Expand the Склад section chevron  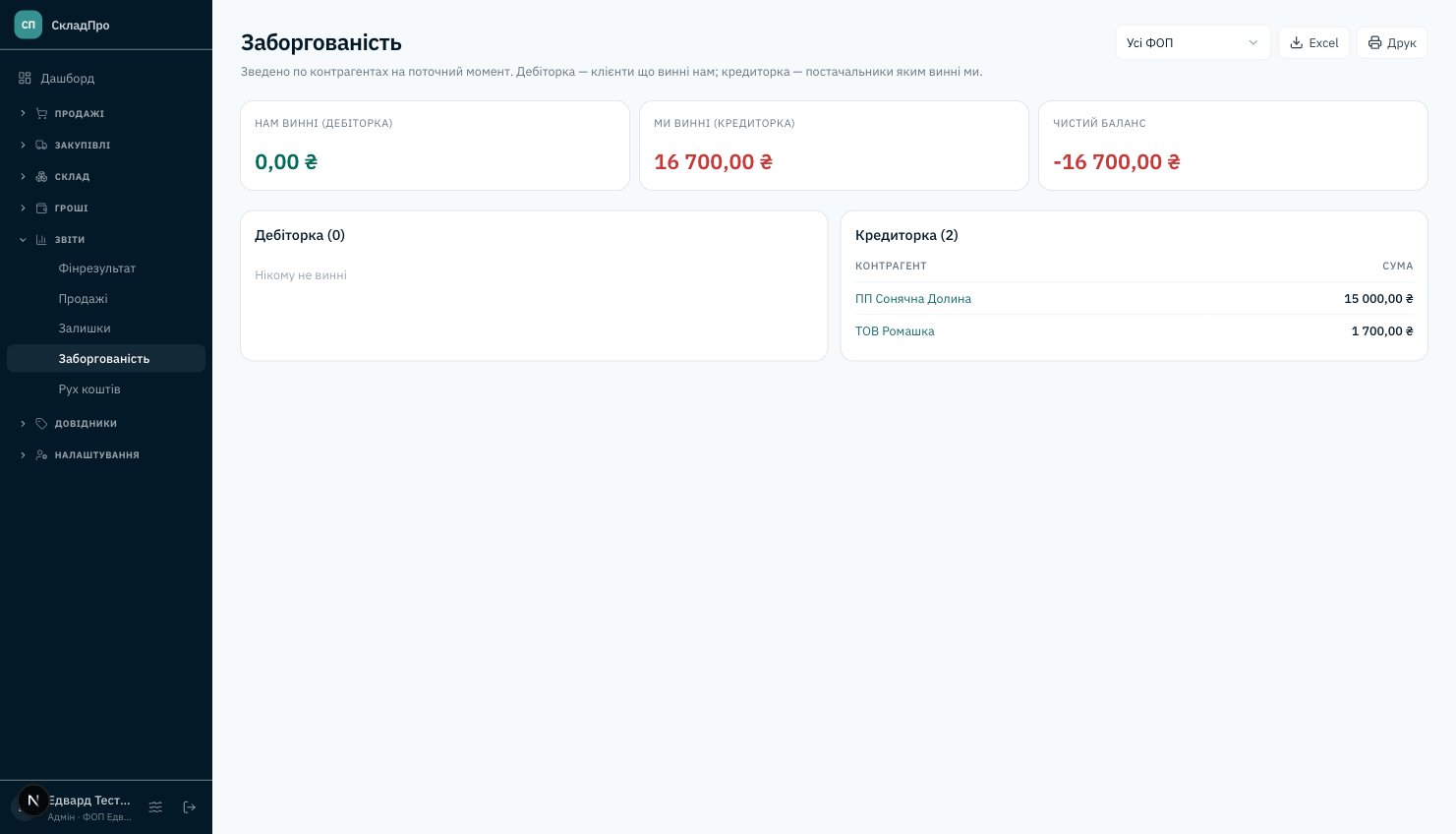click(23, 176)
